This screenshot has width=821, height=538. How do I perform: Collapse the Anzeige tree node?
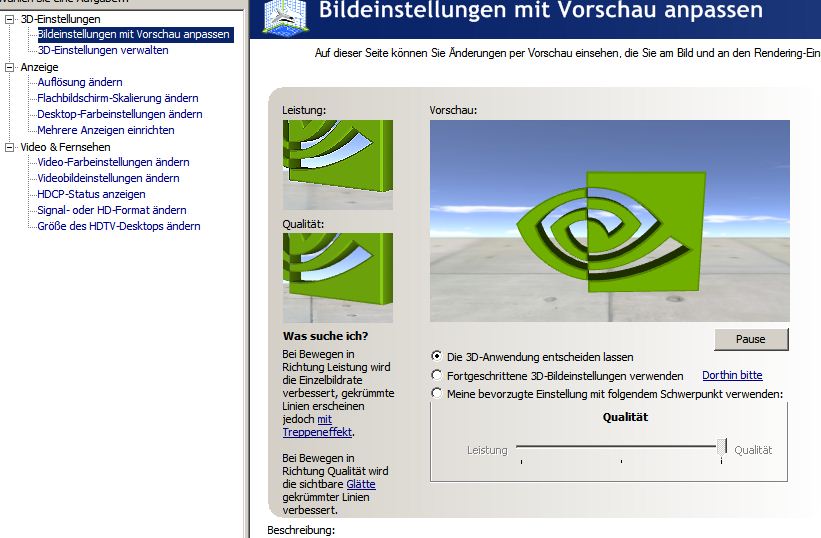tap(9, 68)
